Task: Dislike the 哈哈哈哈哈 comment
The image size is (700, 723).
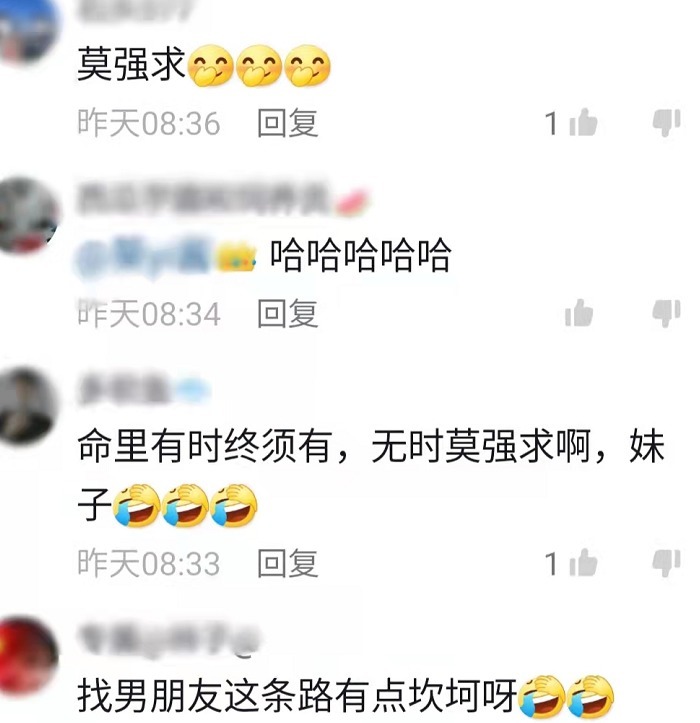Action: [x=666, y=314]
